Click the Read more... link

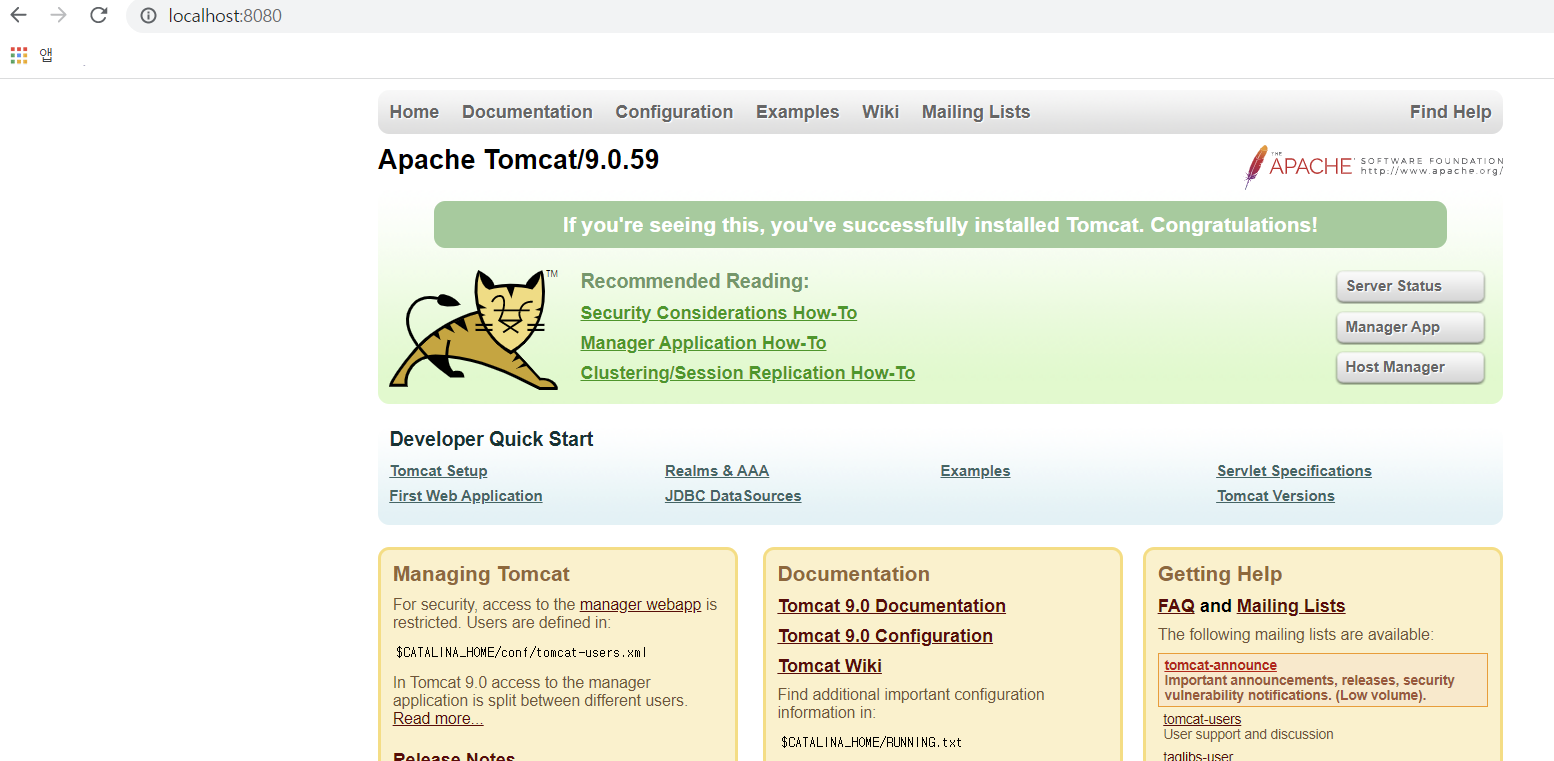[x=438, y=719]
